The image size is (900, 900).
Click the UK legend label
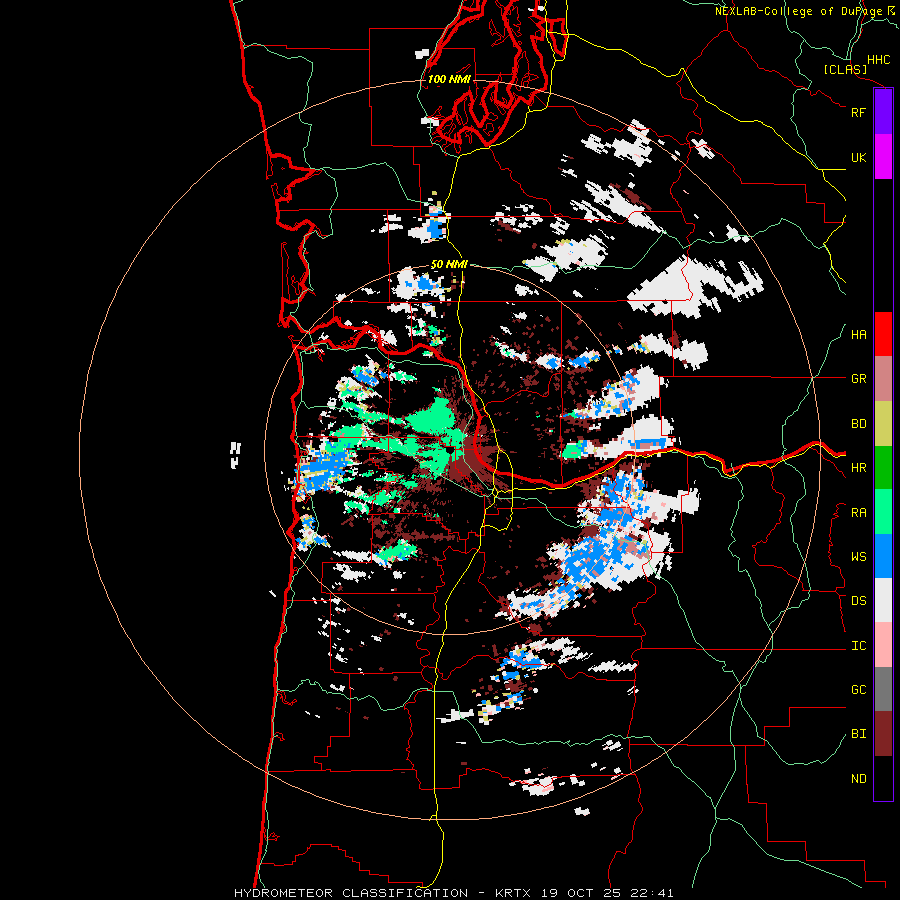(858, 157)
